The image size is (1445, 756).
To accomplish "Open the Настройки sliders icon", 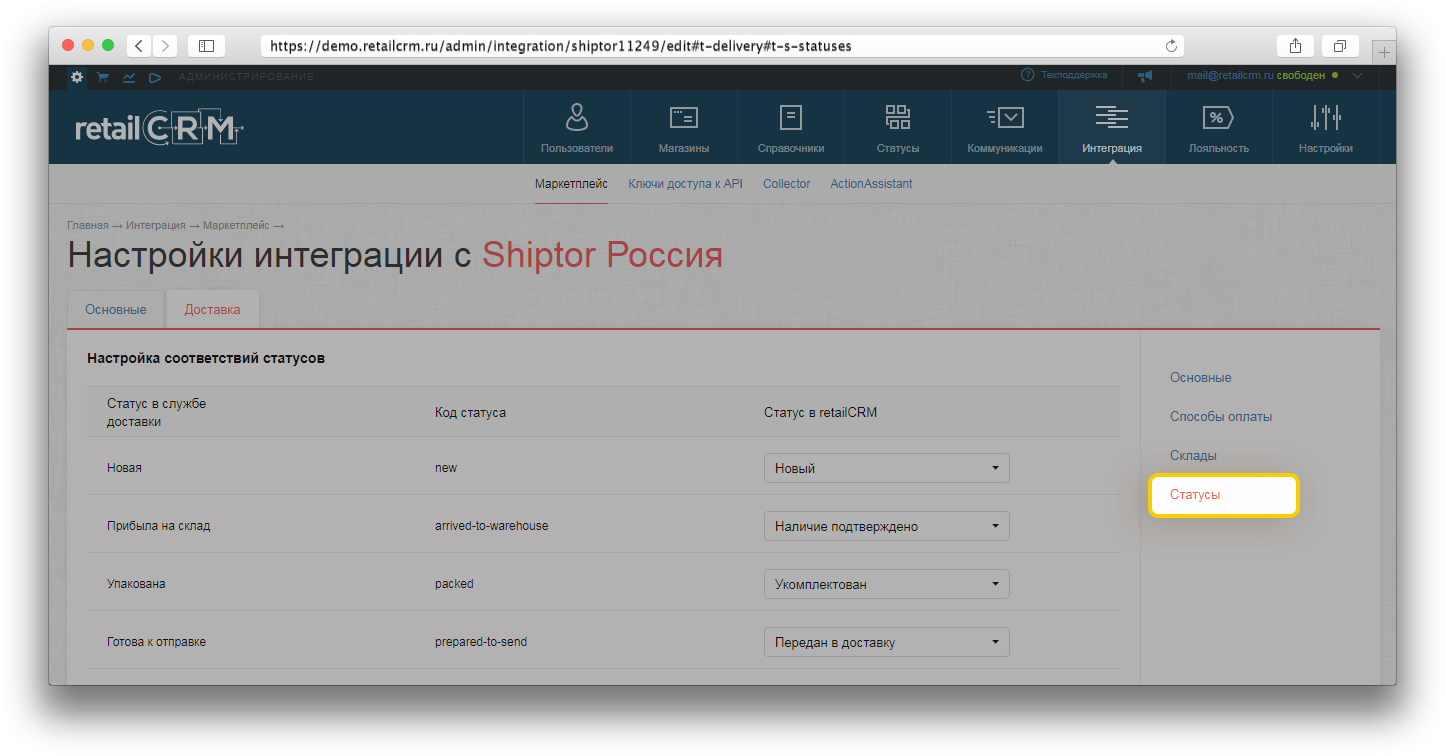I will (x=1325, y=118).
